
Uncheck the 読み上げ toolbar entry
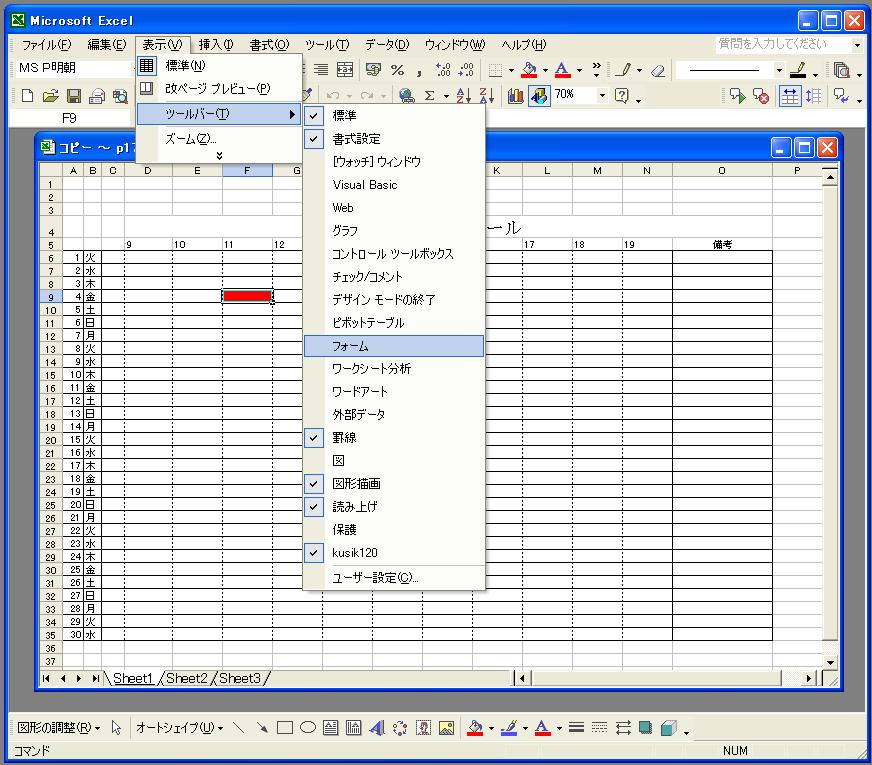pos(394,506)
